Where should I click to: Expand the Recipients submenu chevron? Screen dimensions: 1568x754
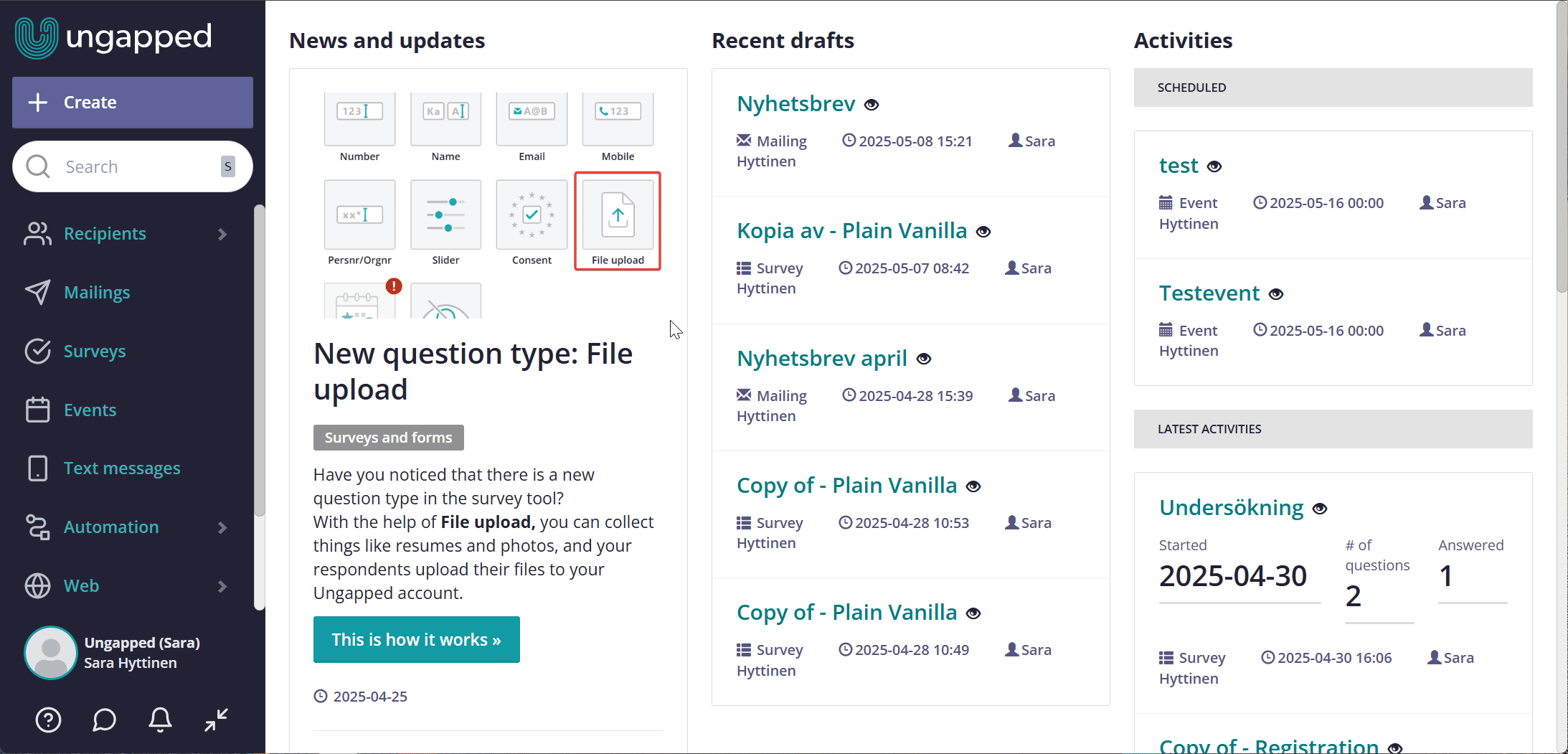point(222,234)
